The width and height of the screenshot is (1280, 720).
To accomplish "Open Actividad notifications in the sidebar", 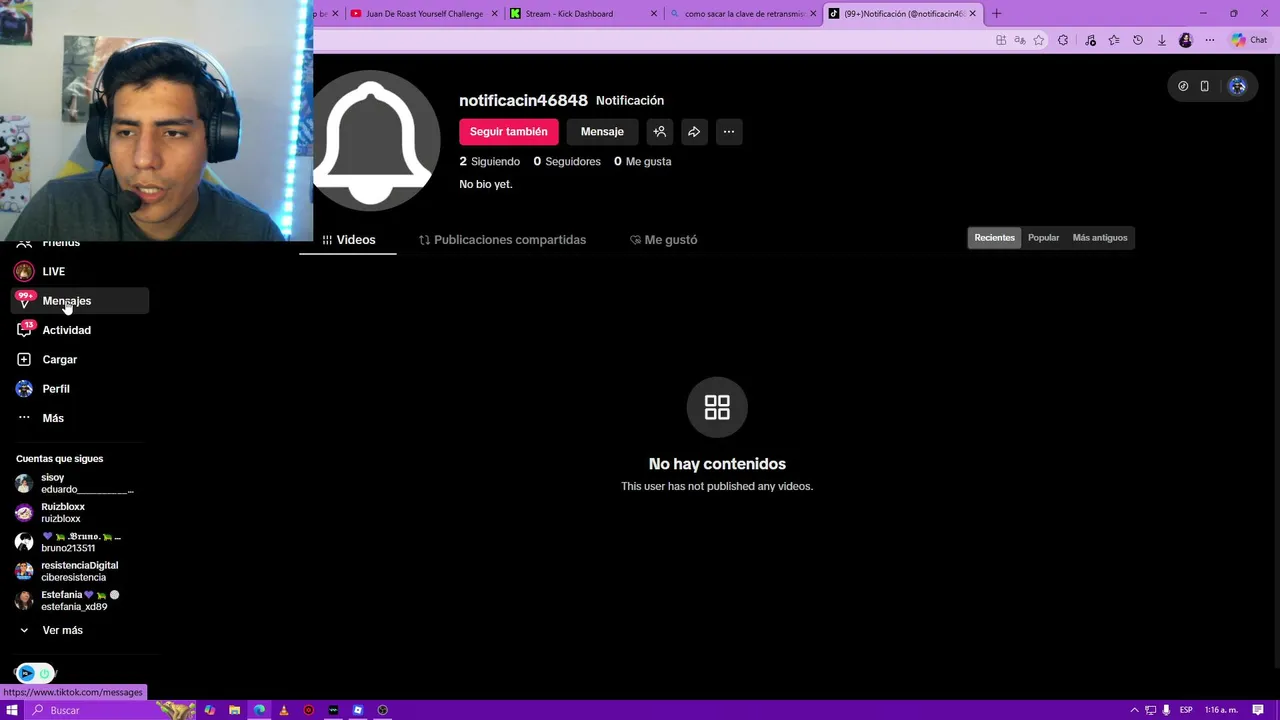I will 80,330.
